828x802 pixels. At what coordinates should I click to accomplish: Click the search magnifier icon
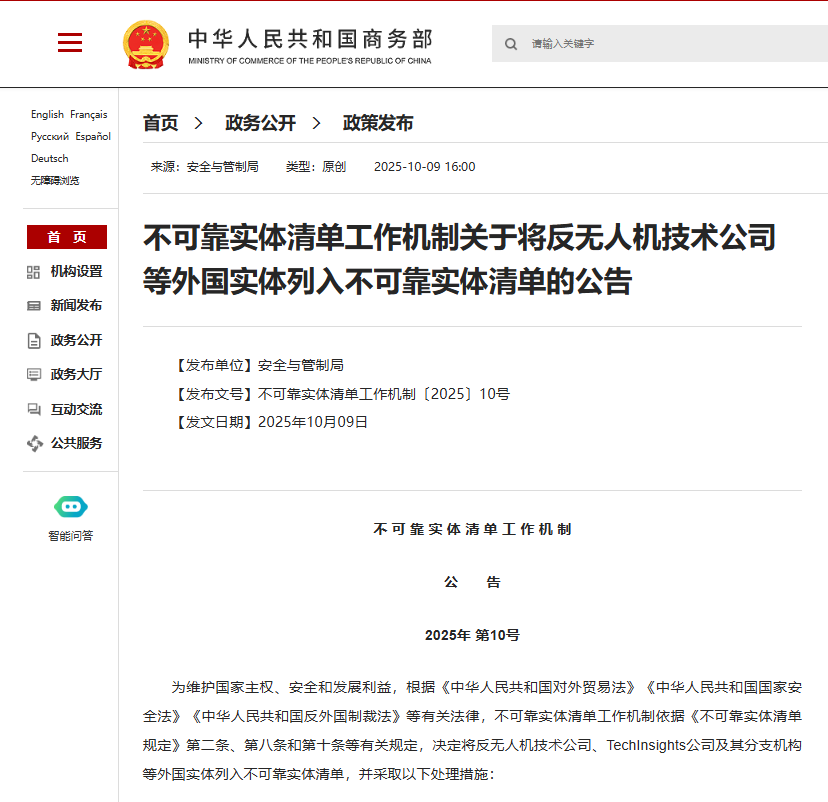pos(511,44)
